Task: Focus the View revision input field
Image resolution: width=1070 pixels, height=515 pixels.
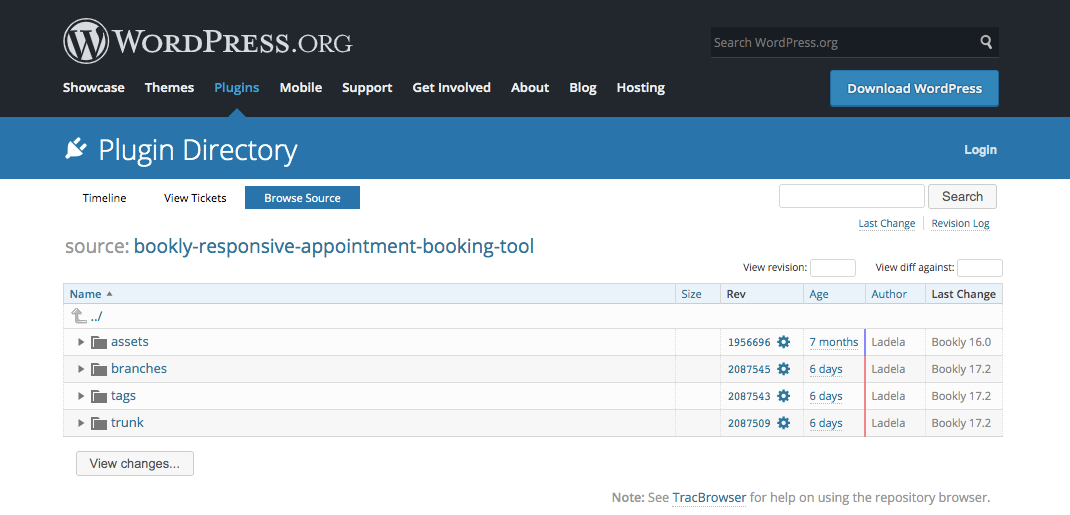Action: pos(833,267)
